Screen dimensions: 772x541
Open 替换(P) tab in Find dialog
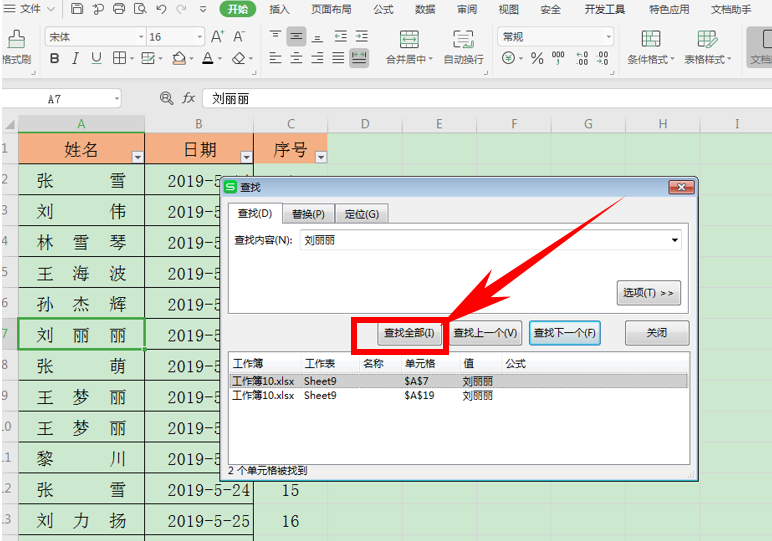tap(309, 214)
